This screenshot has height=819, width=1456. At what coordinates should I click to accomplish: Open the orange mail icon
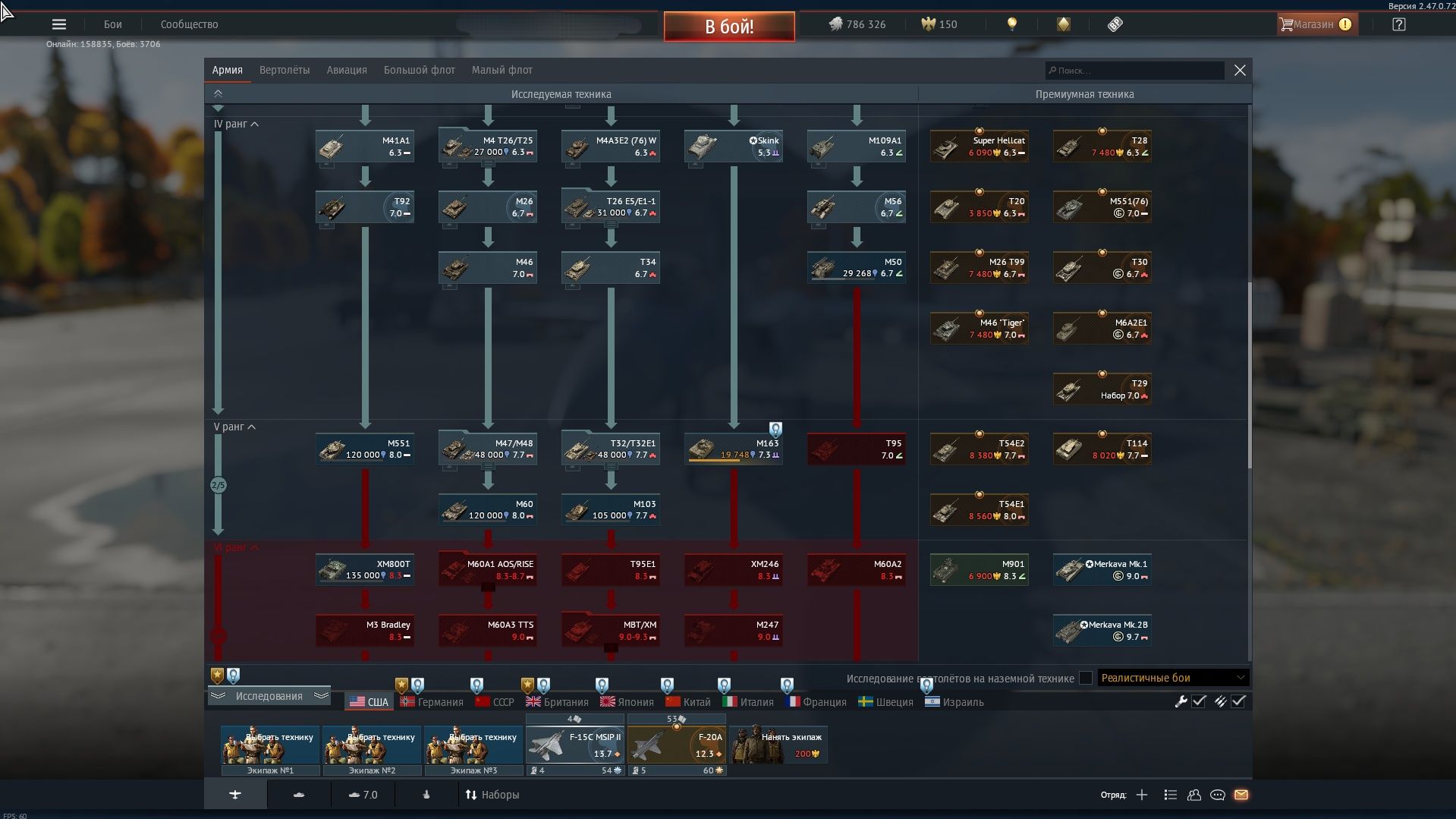[1241, 795]
